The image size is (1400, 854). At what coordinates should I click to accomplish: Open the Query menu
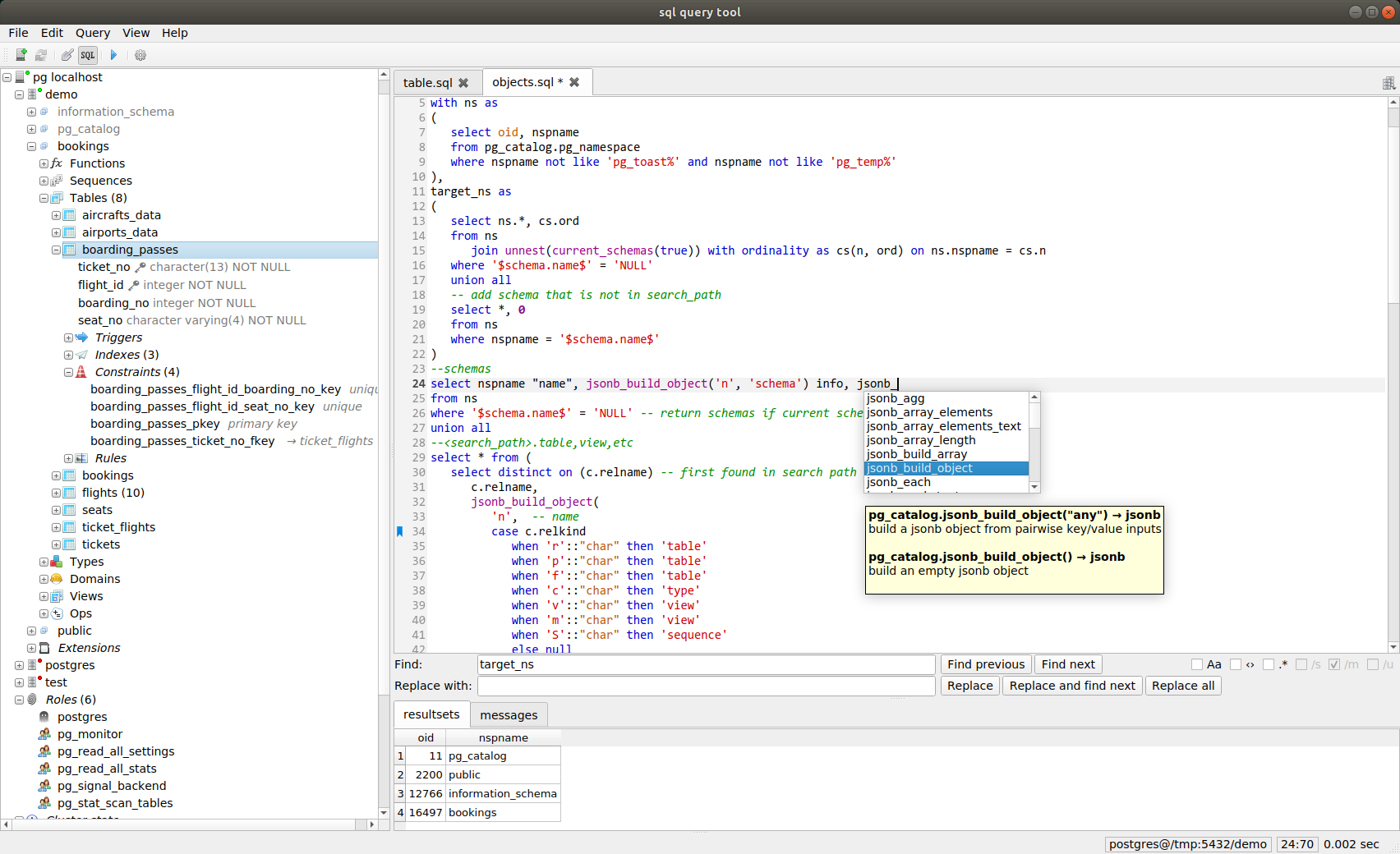(x=93, y=33)
